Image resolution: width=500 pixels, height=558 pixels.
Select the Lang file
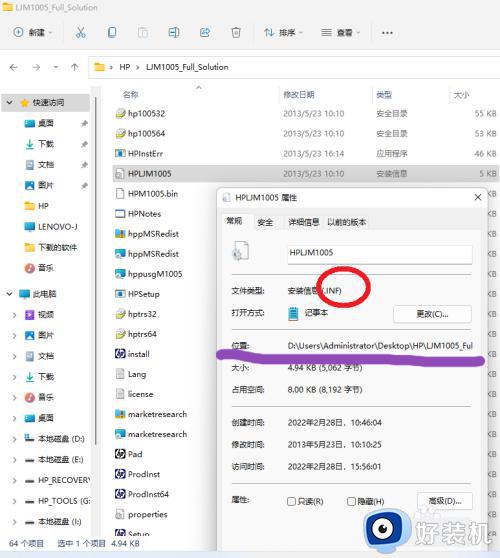coord(136,374)
